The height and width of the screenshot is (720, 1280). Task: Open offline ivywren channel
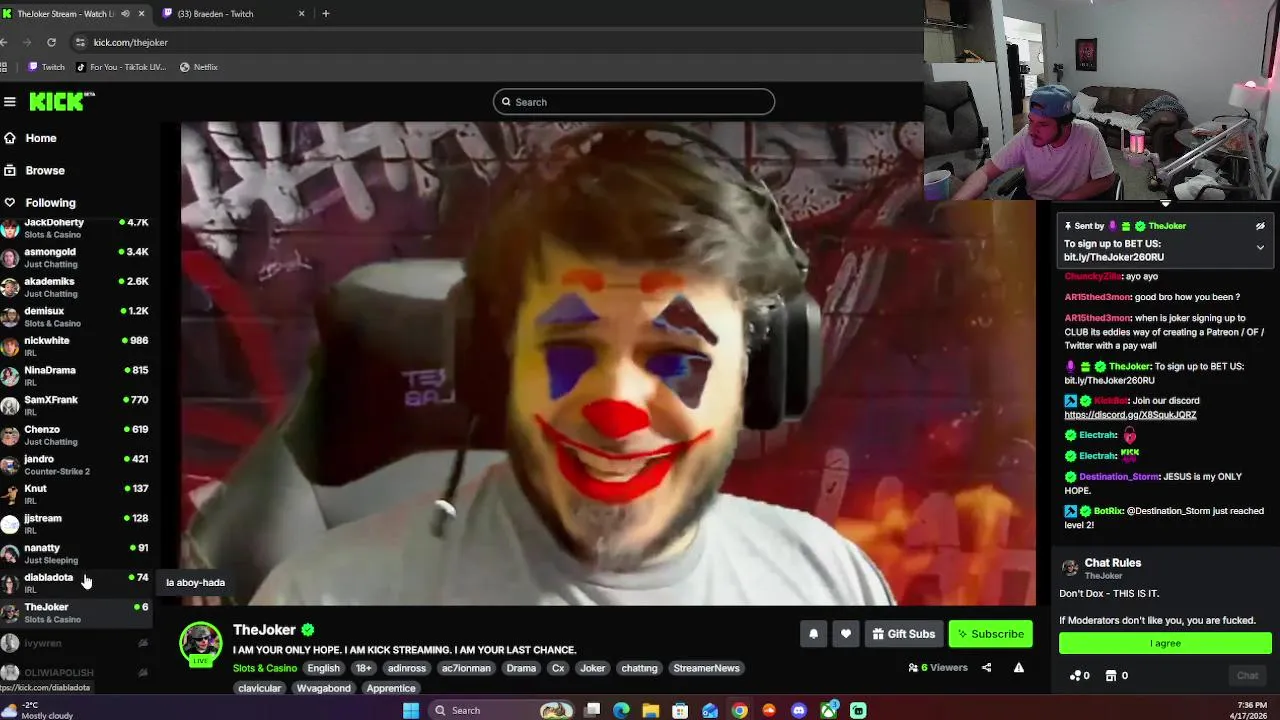(x=76, y=643)
